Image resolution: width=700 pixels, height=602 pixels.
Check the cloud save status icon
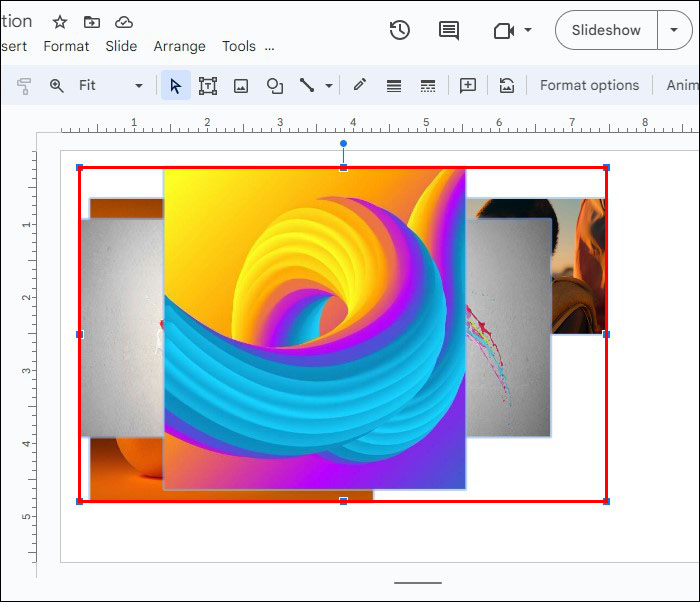pyautogui.click(x=124, y=22)
